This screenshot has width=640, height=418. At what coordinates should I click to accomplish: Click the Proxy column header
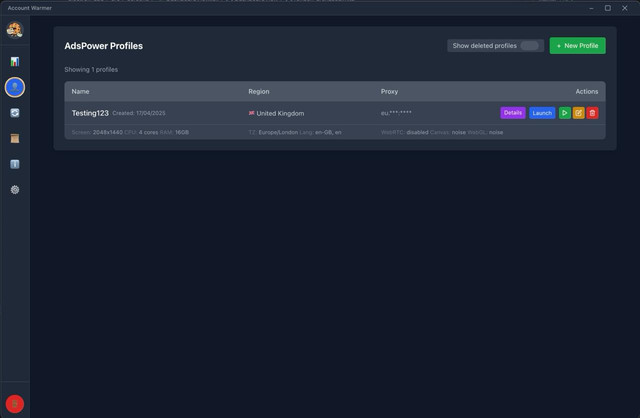click(x=389, y=91)
